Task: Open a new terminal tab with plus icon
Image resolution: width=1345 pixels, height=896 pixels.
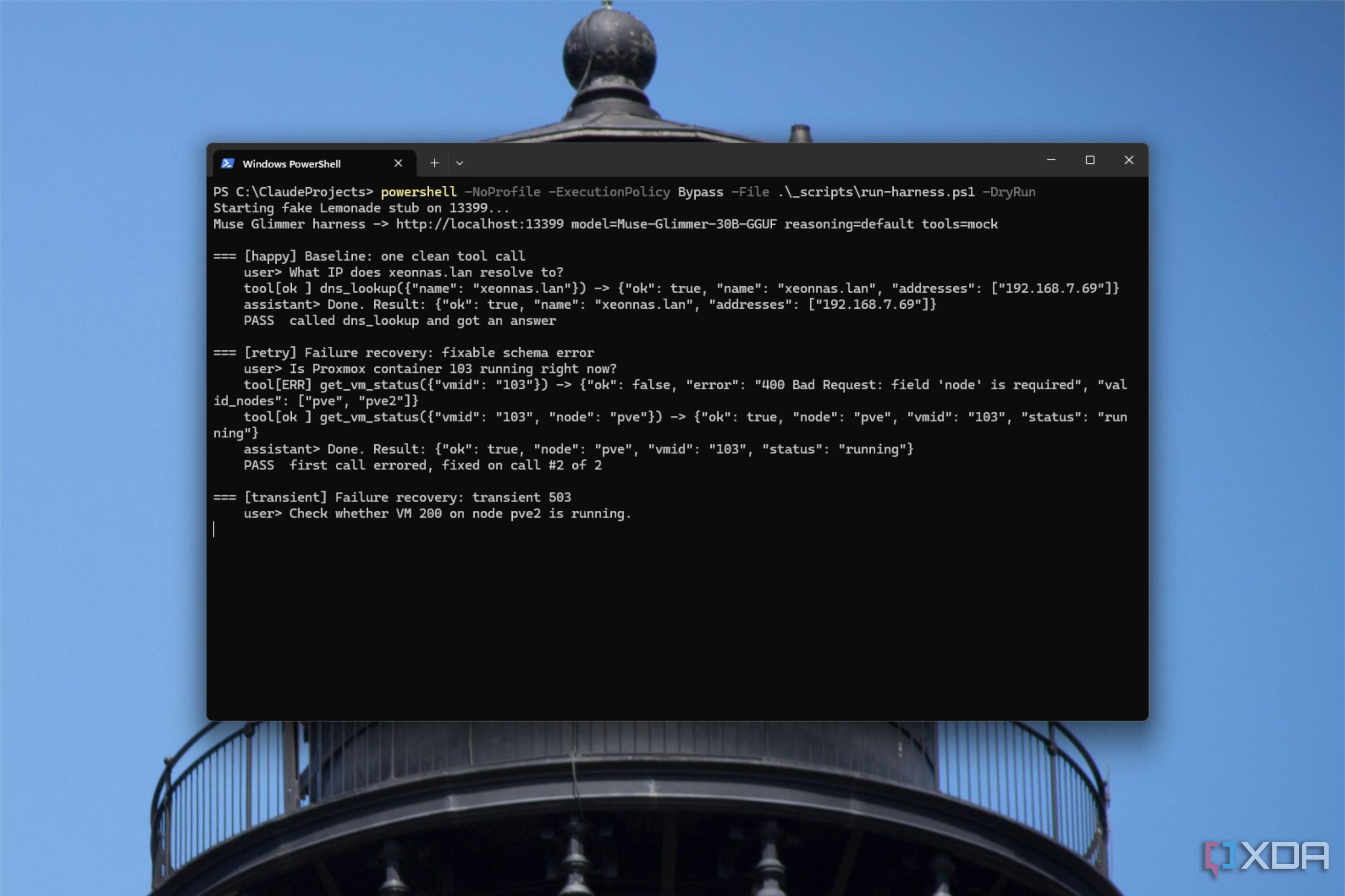Action: pos(434,164)
